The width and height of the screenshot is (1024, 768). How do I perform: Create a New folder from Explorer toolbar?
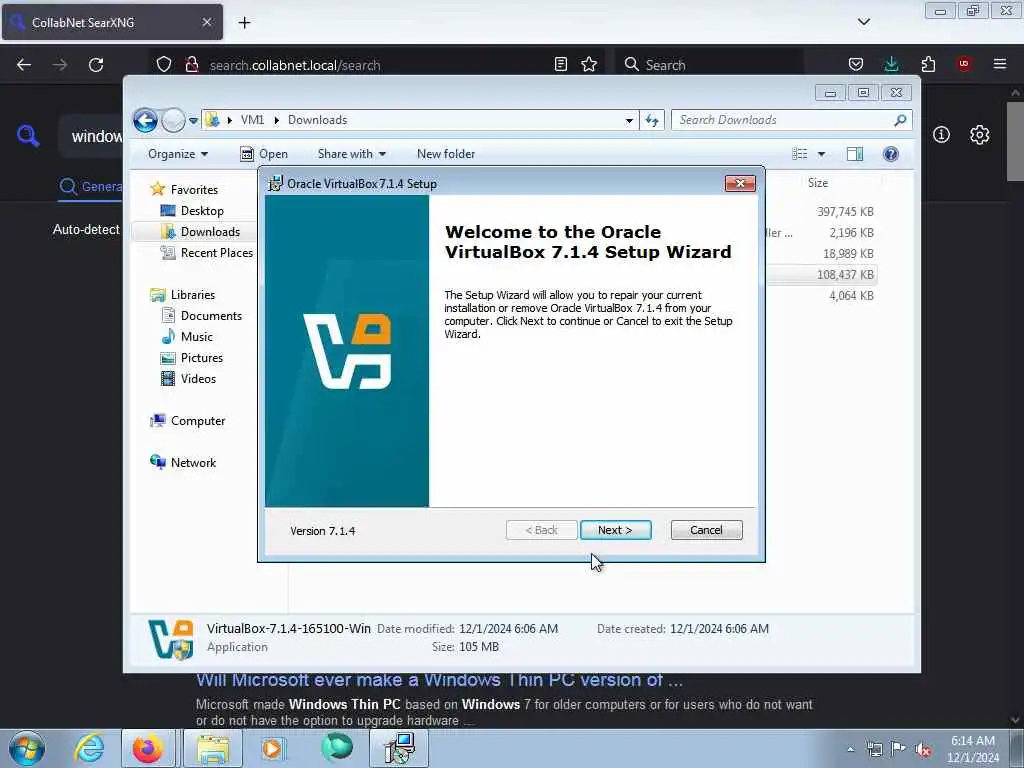point(446,154)
